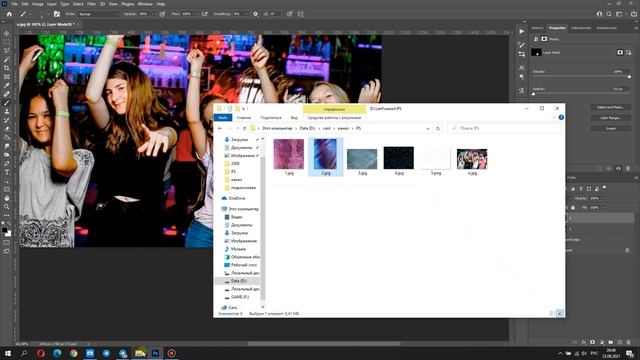The height and width of the screenshot is (360, 640).
Task: Toggle pressure for size icon in options bar
Action: point(289,14)
